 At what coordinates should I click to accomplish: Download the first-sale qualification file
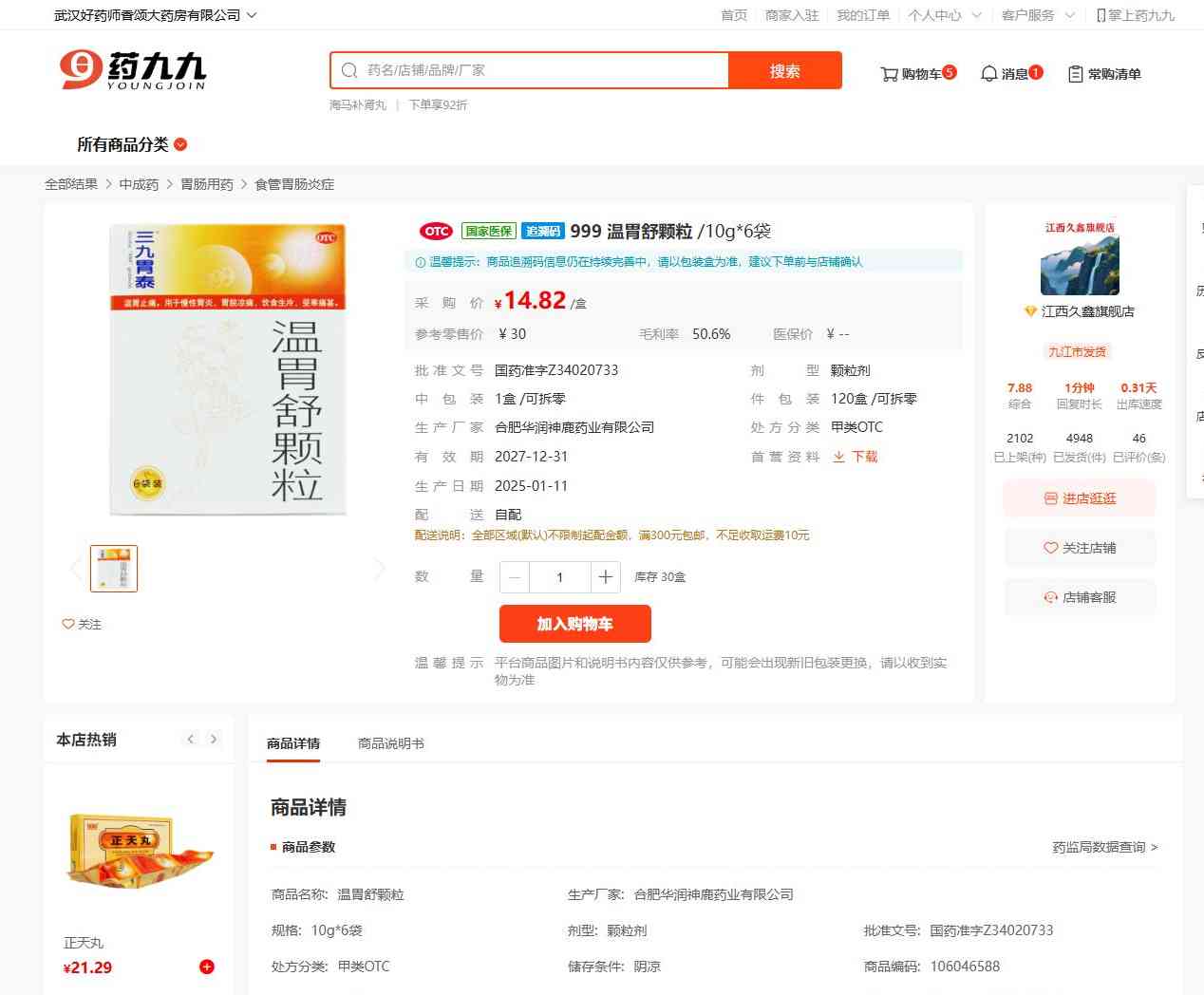pos(856,457)
